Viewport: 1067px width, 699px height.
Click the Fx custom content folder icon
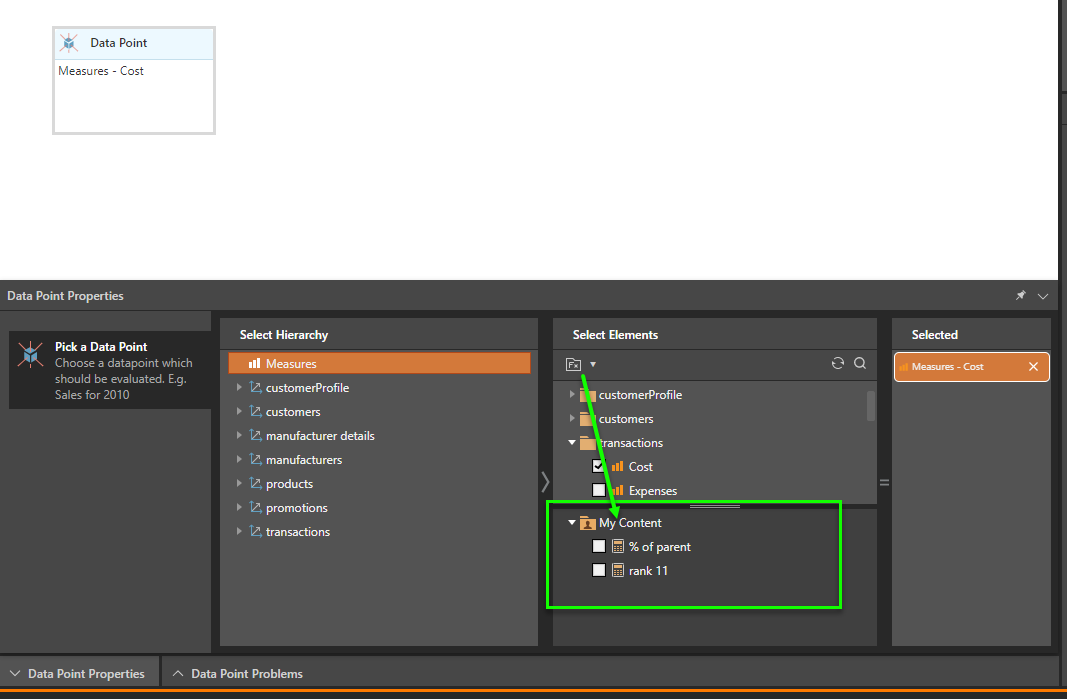573,364
